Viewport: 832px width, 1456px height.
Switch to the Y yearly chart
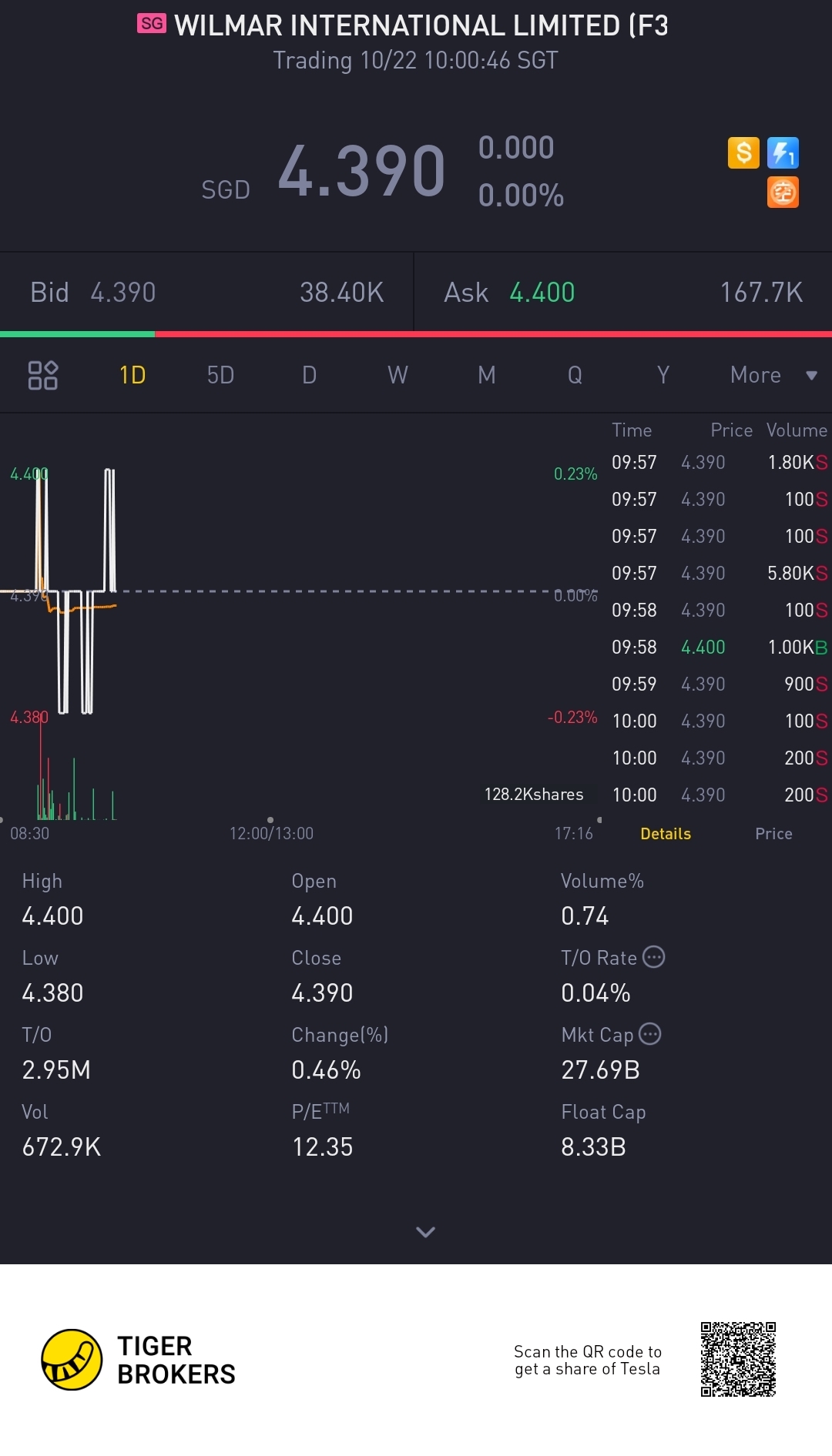click(x=663, y=375)
